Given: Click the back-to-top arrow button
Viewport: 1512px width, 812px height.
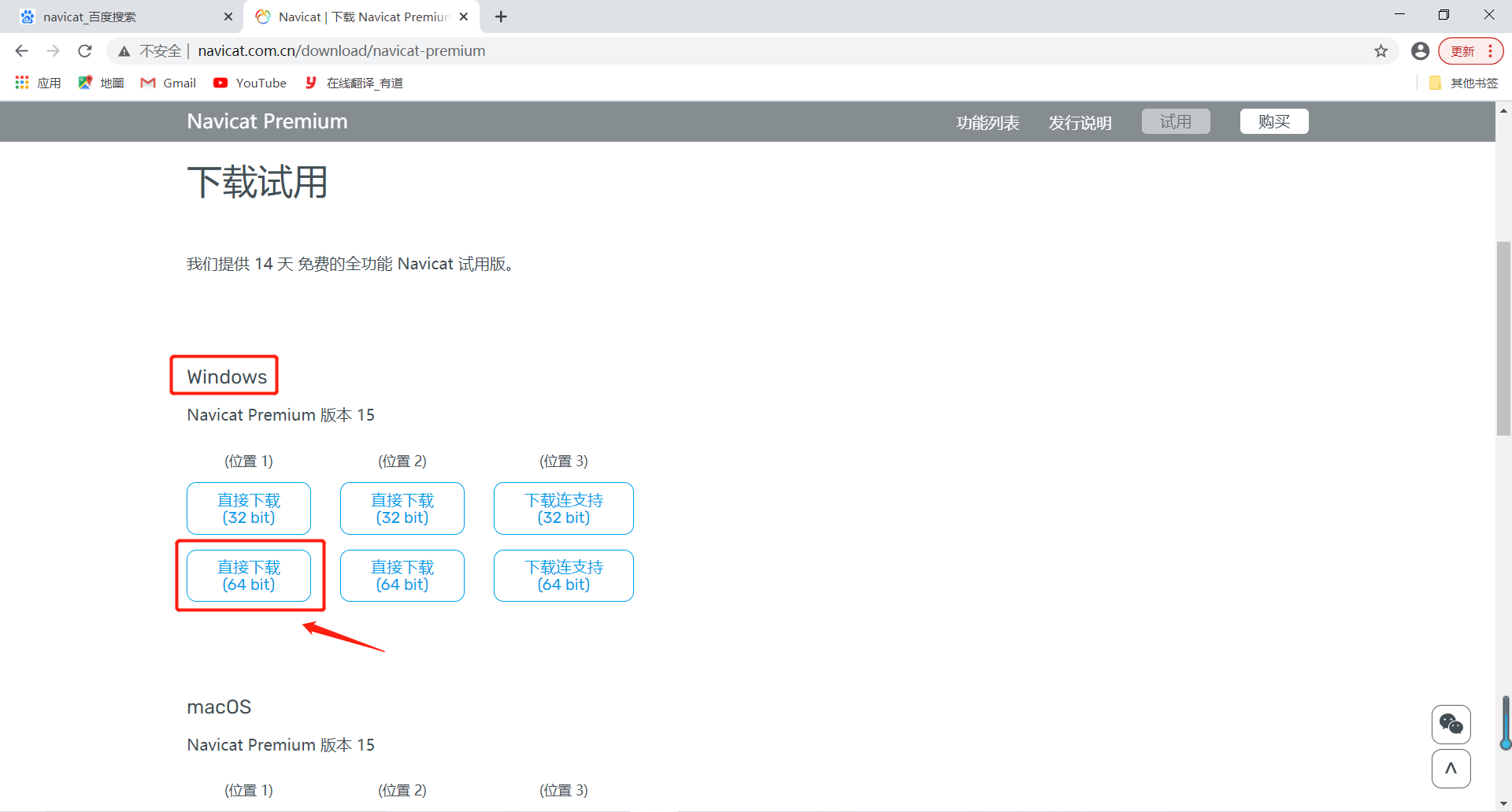Looking at the screenshot, I should tap(1451, 769).
